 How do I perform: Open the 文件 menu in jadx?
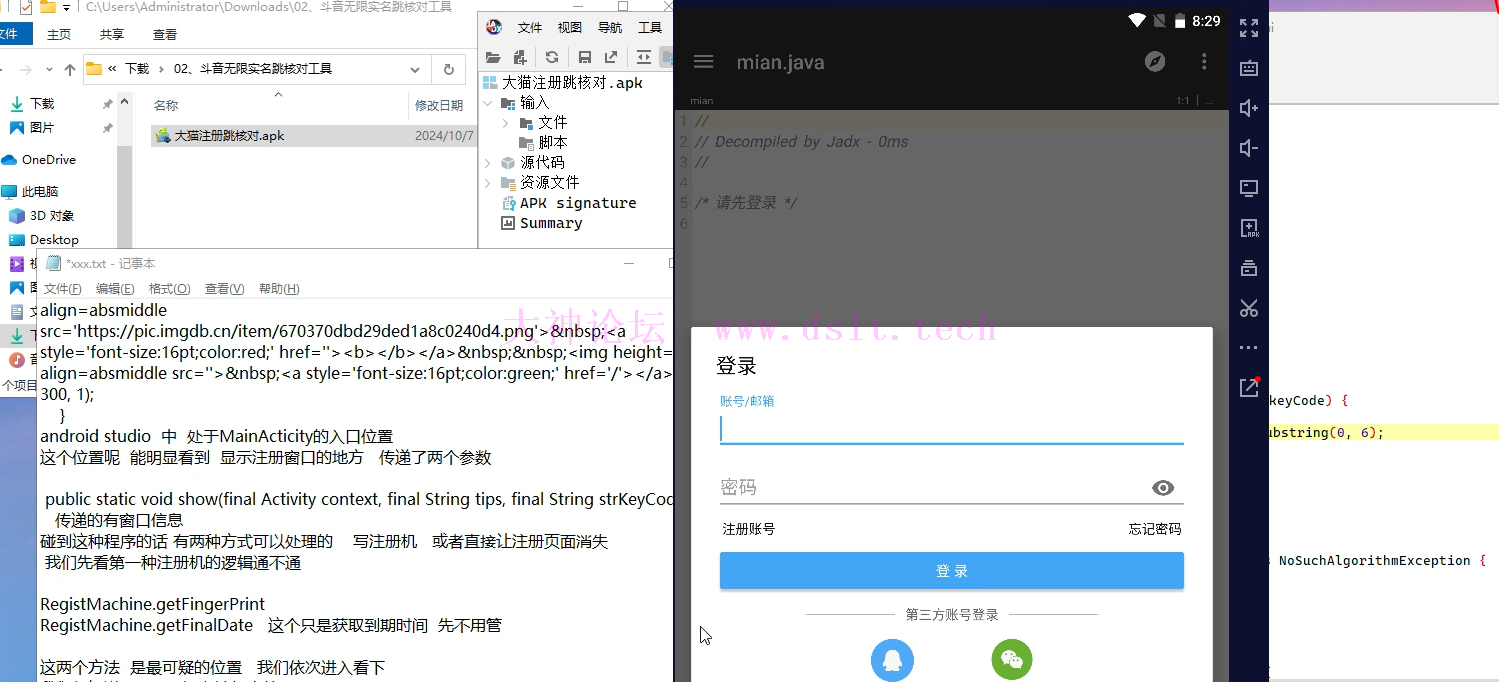click(530, 28)
